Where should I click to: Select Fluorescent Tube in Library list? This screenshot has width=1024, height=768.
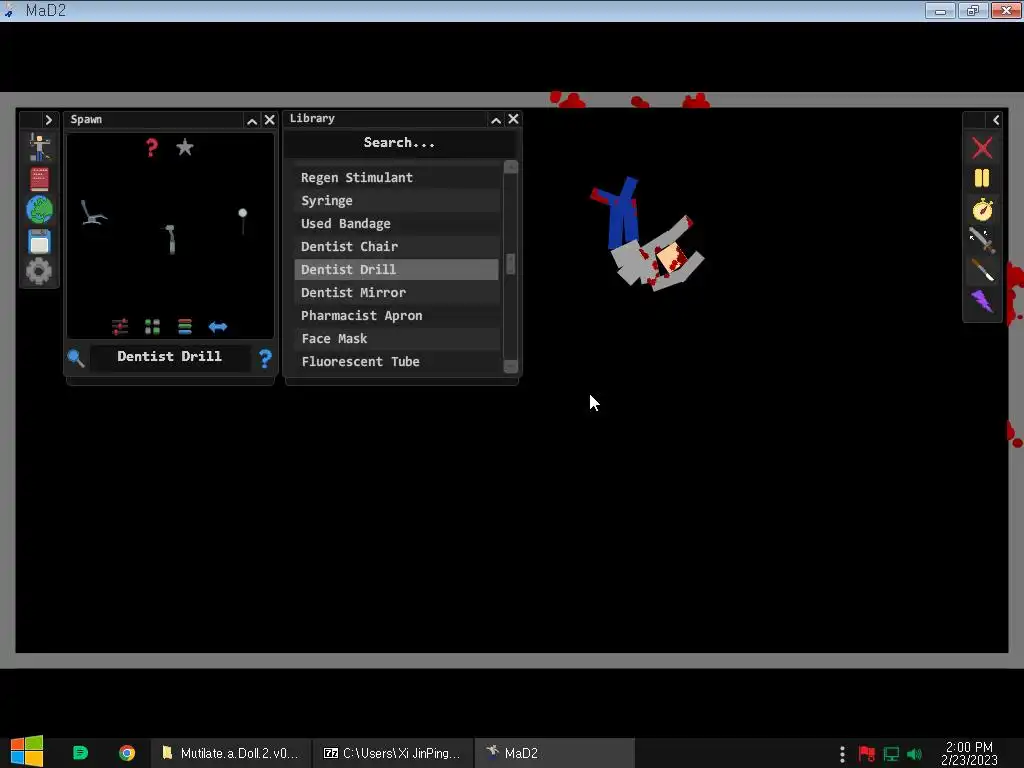[x=396, y=361]
